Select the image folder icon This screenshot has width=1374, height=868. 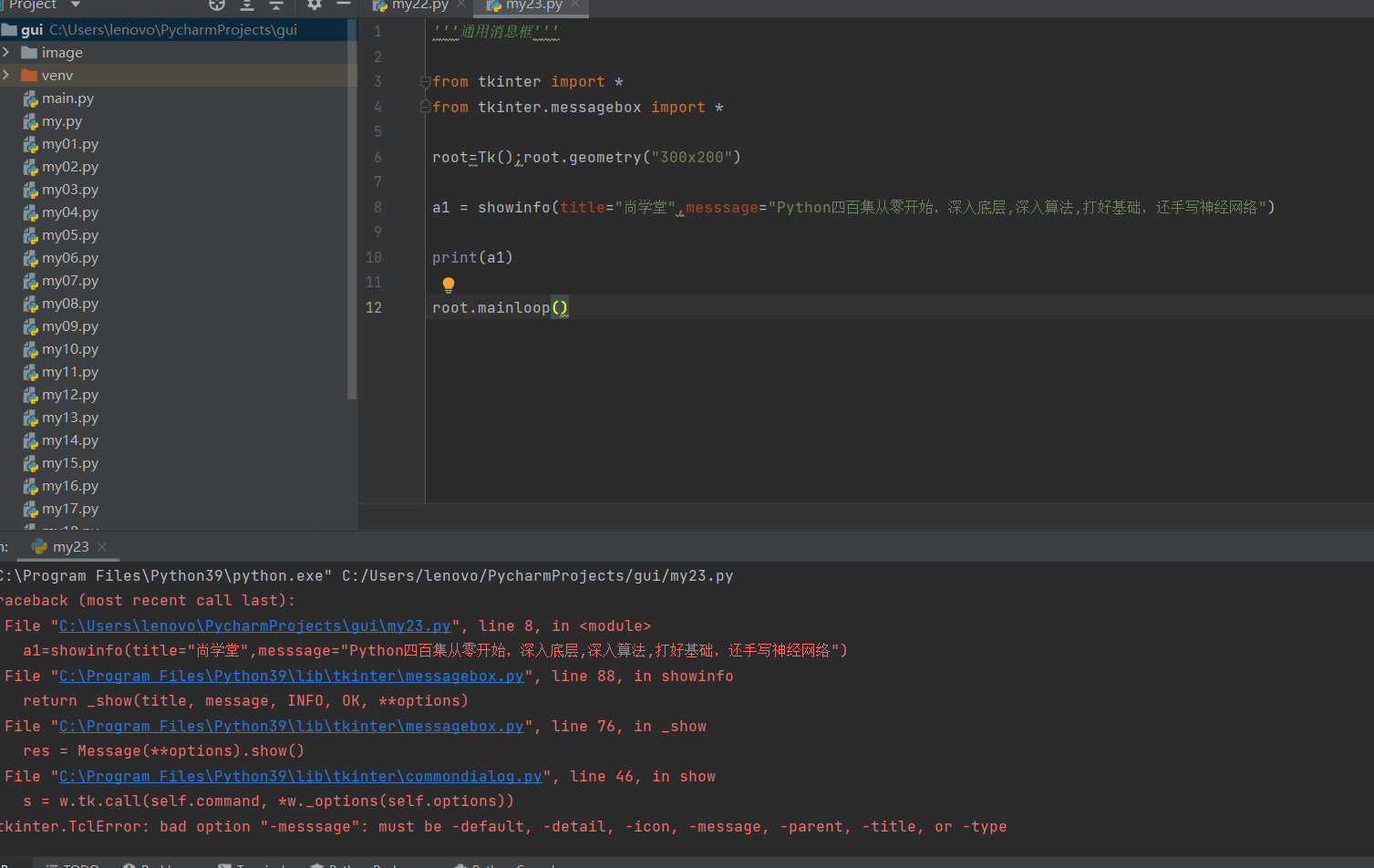point(29,52)
